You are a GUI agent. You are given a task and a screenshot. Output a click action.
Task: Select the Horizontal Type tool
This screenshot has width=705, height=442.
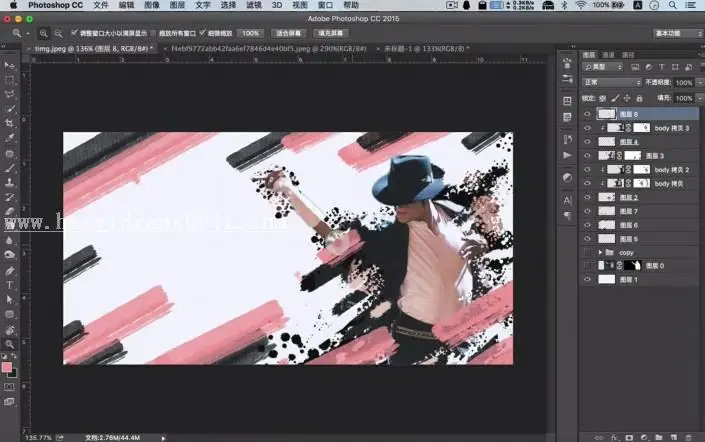pyautogui.click(x=9, y=285)
